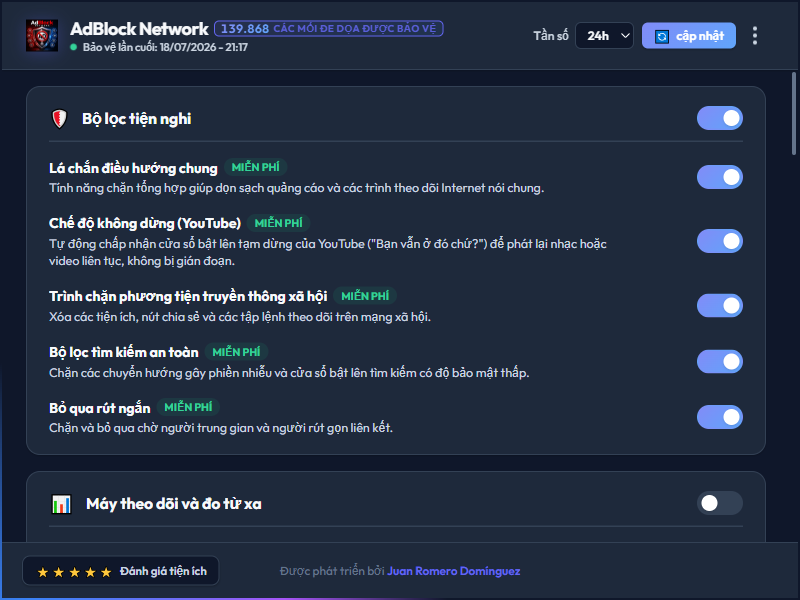Click MIỄN PHÍ badge next to Bỏ qua rút ngắn
Image resolution: width=800 pixels, height=600 pixels.
tap(188, 407)
